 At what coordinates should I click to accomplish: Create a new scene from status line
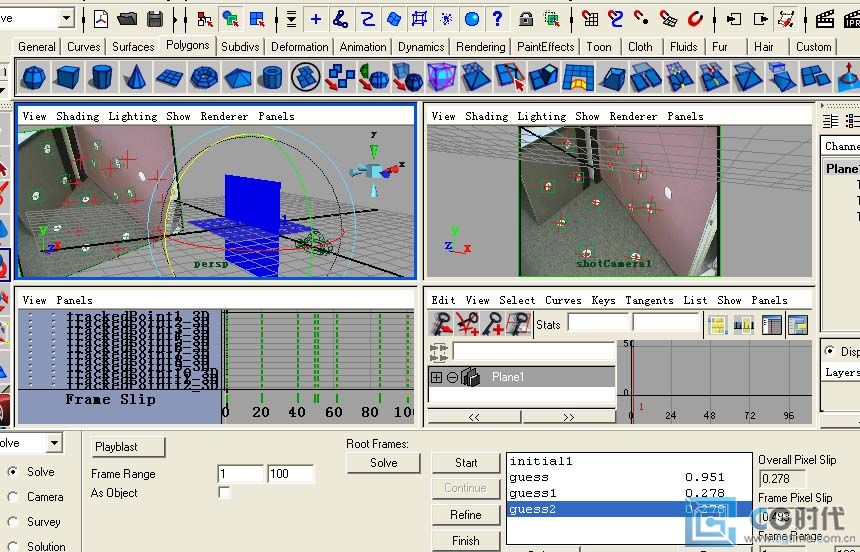[x=101, y=19]
